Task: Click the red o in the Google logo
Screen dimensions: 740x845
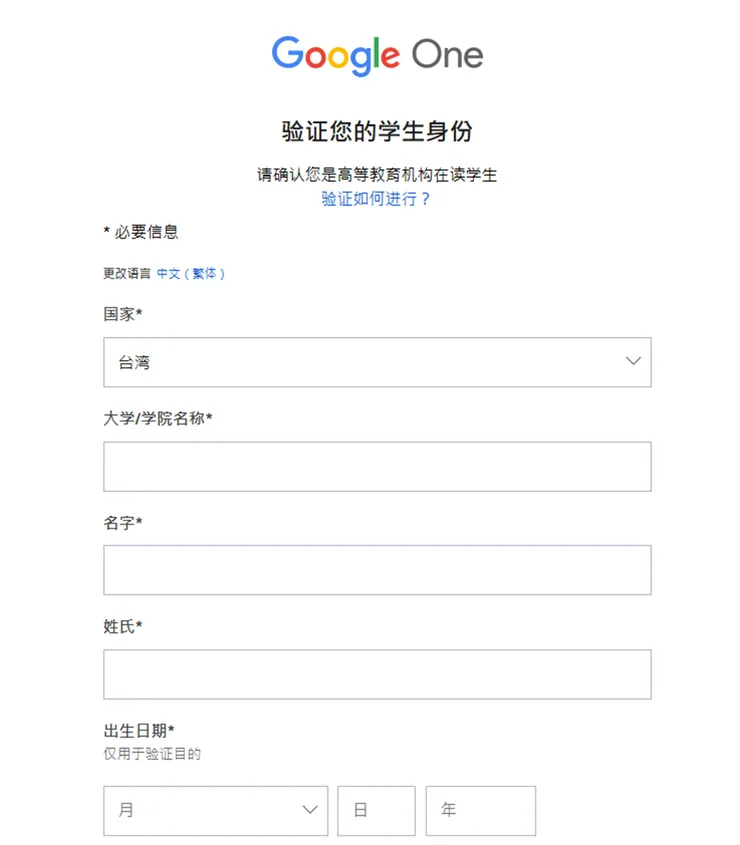Action: [312, 58]
